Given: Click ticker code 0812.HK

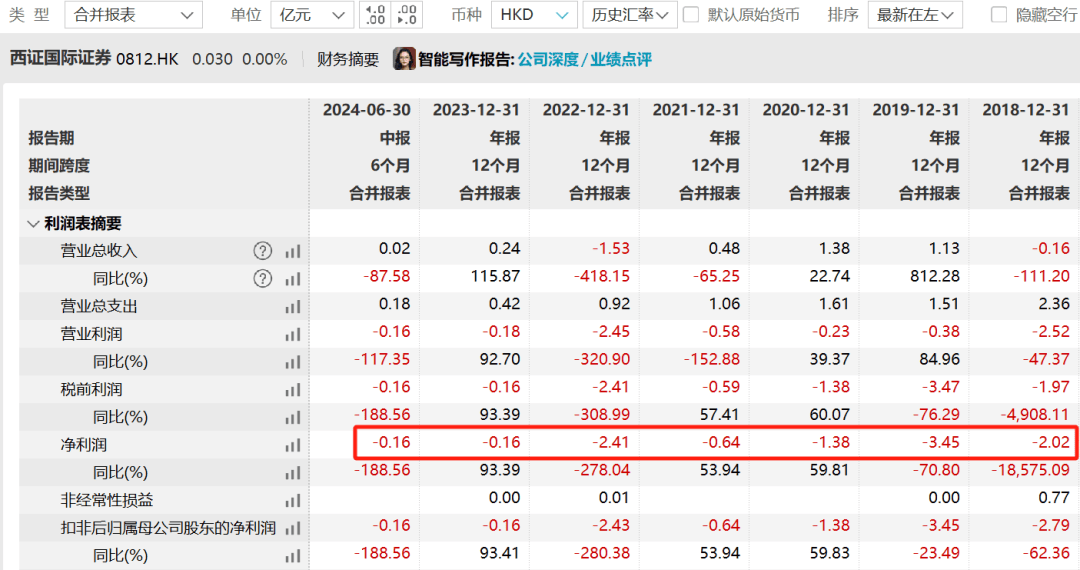Looking at the screenshot, I should [147, 59].
